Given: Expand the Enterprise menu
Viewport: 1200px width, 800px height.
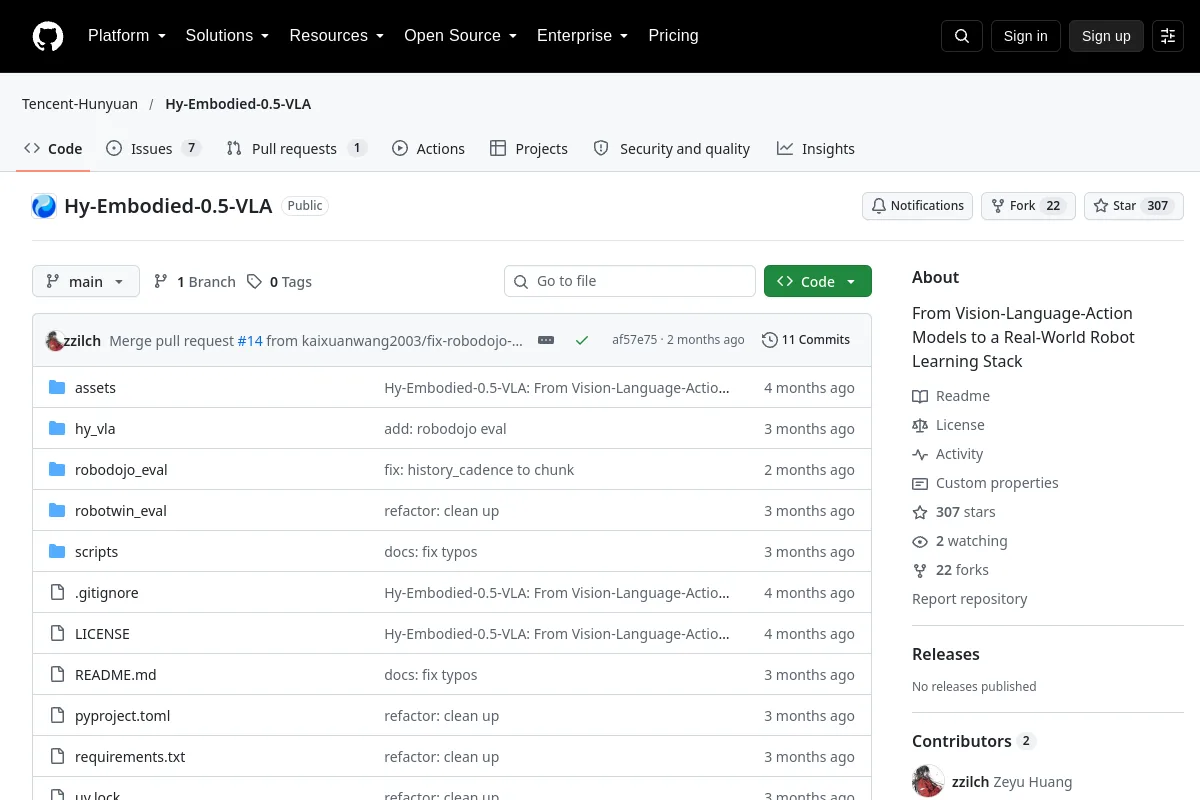Looking at the screenshot, I should tap(582, 36).
